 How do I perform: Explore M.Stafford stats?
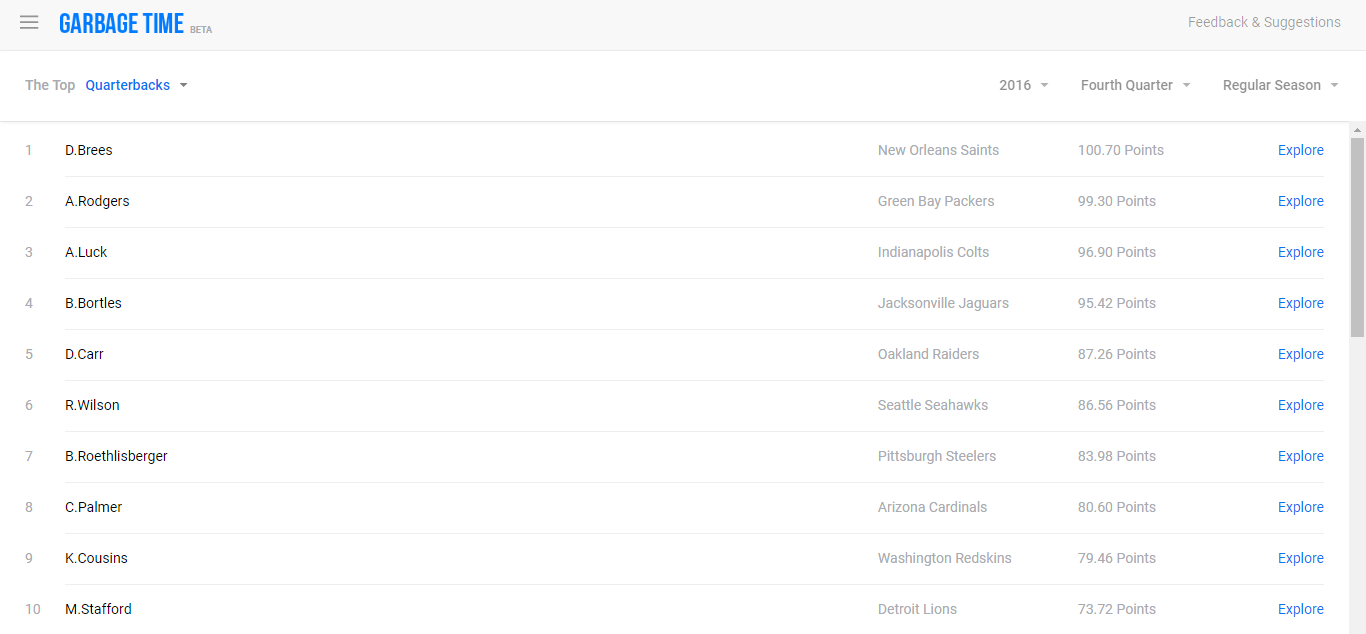pos(1301,609)
